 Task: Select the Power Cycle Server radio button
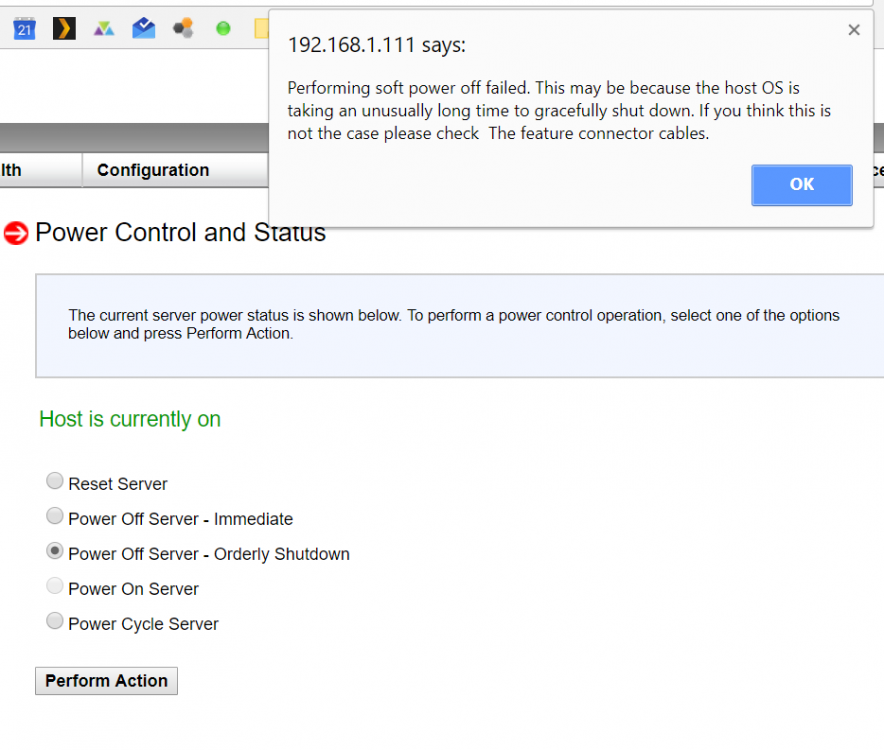55,621
